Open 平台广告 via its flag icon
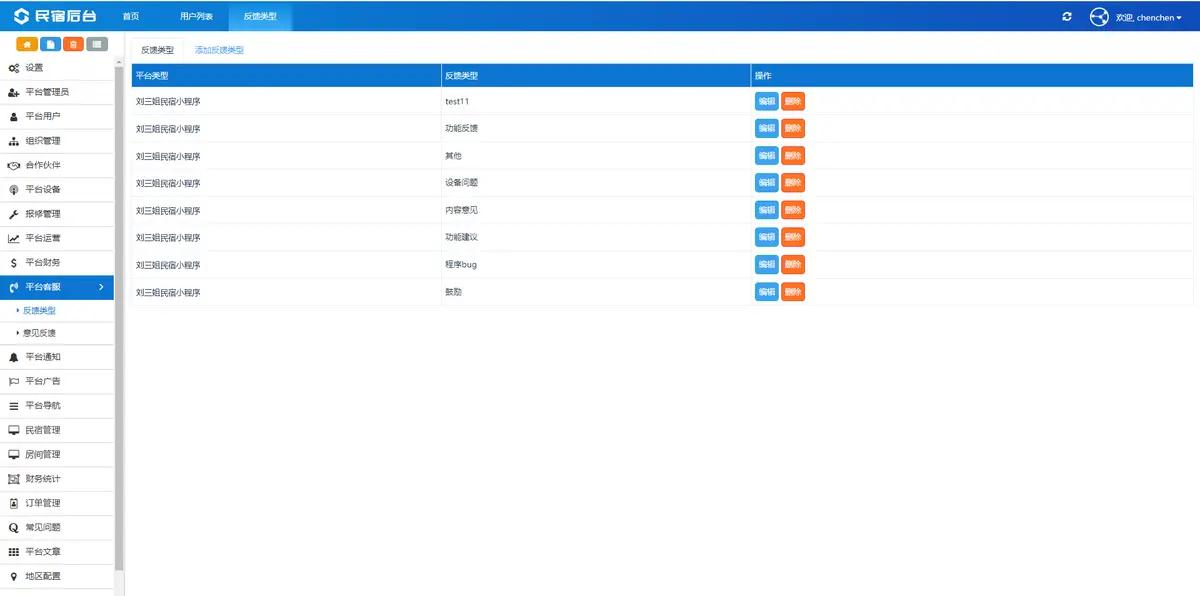Screen dimensions: 1200x596 [x=14, y=381]
